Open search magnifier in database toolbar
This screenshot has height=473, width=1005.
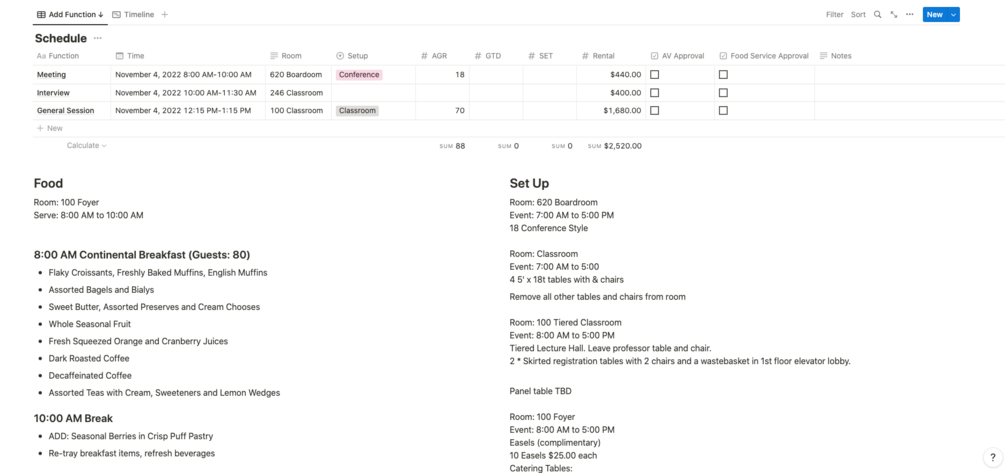pyautogui.click(x=878, y=15)
